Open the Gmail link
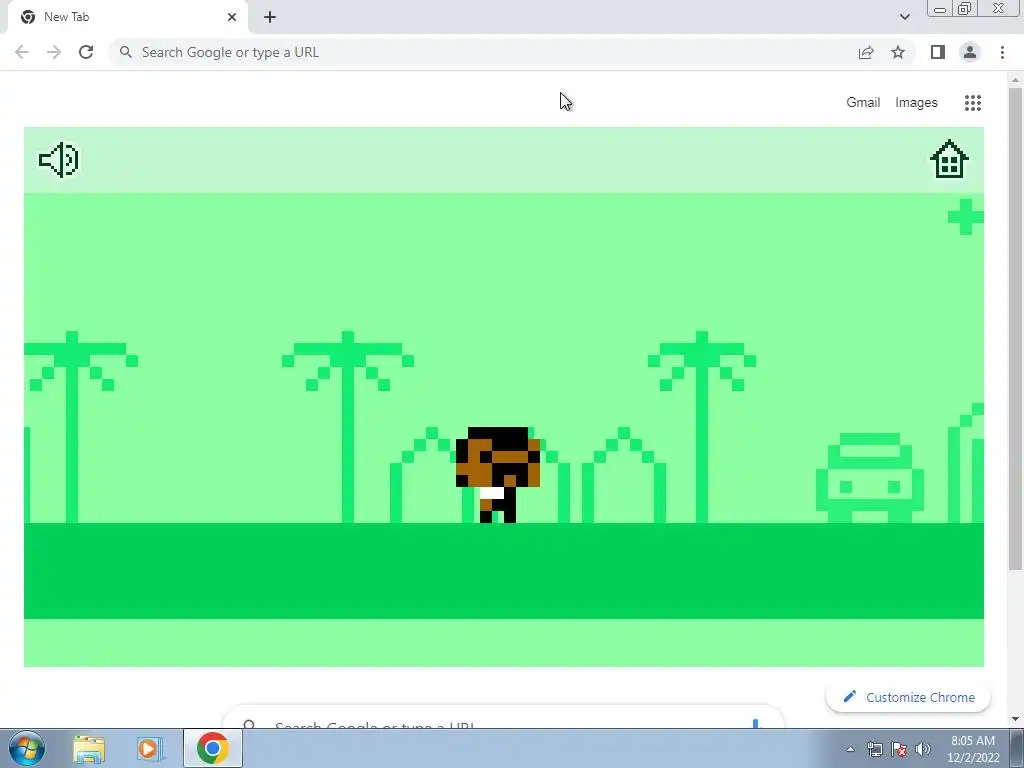1024x768 pixels. 863,103
